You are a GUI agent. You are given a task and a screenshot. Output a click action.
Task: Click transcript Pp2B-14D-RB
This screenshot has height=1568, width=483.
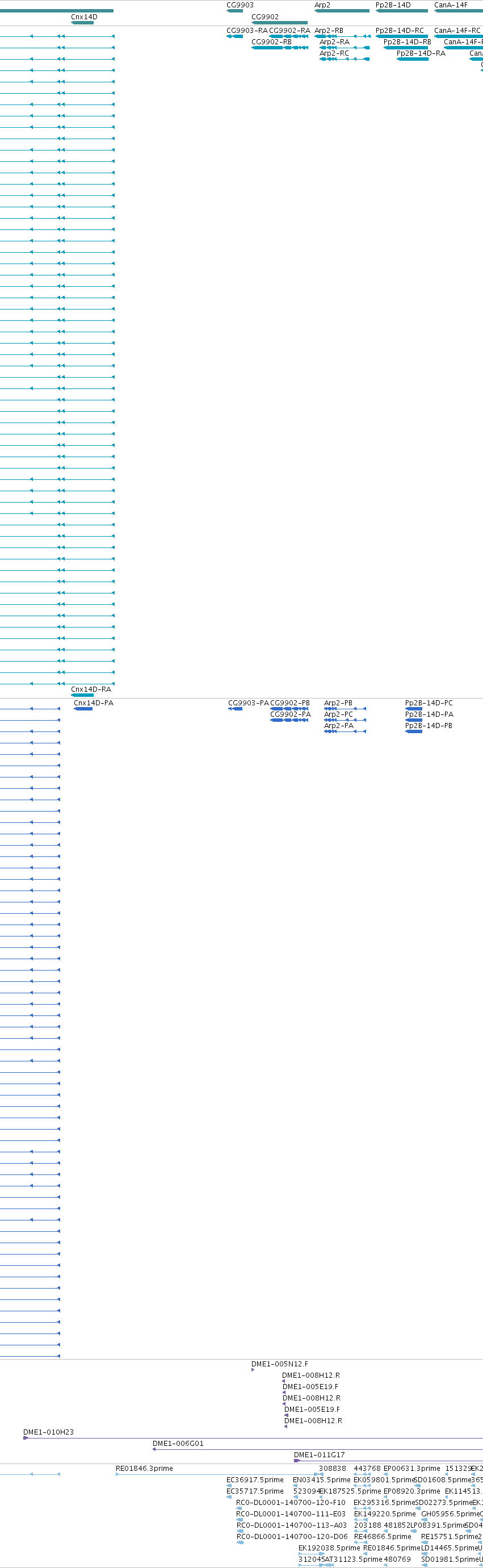click(407, 42)
